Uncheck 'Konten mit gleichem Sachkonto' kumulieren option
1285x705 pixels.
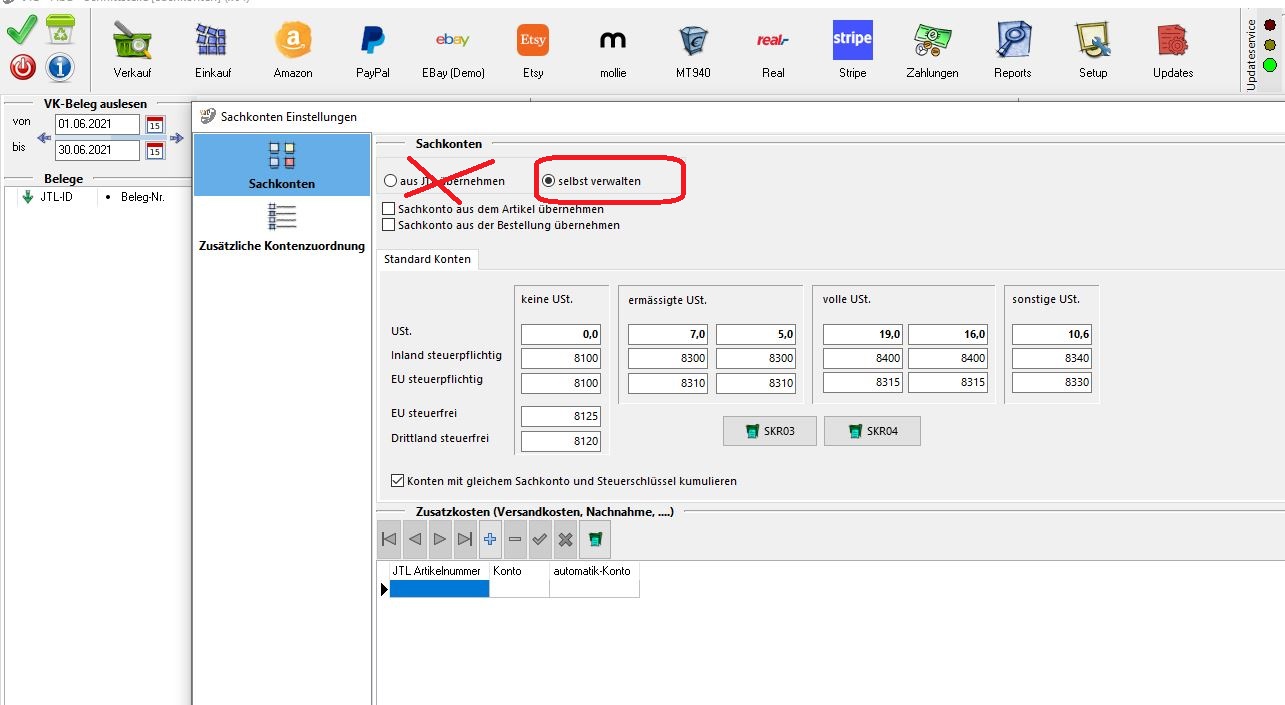tap(398, 481)
